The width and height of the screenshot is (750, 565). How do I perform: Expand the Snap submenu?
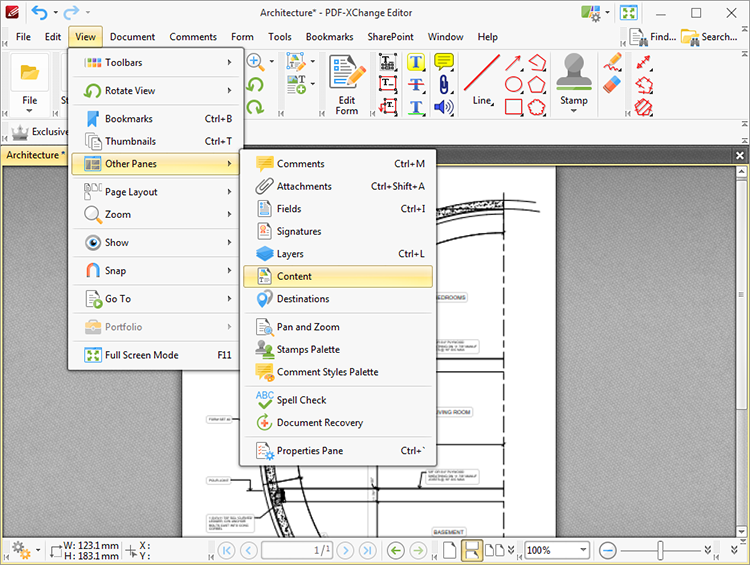point(155,271)
